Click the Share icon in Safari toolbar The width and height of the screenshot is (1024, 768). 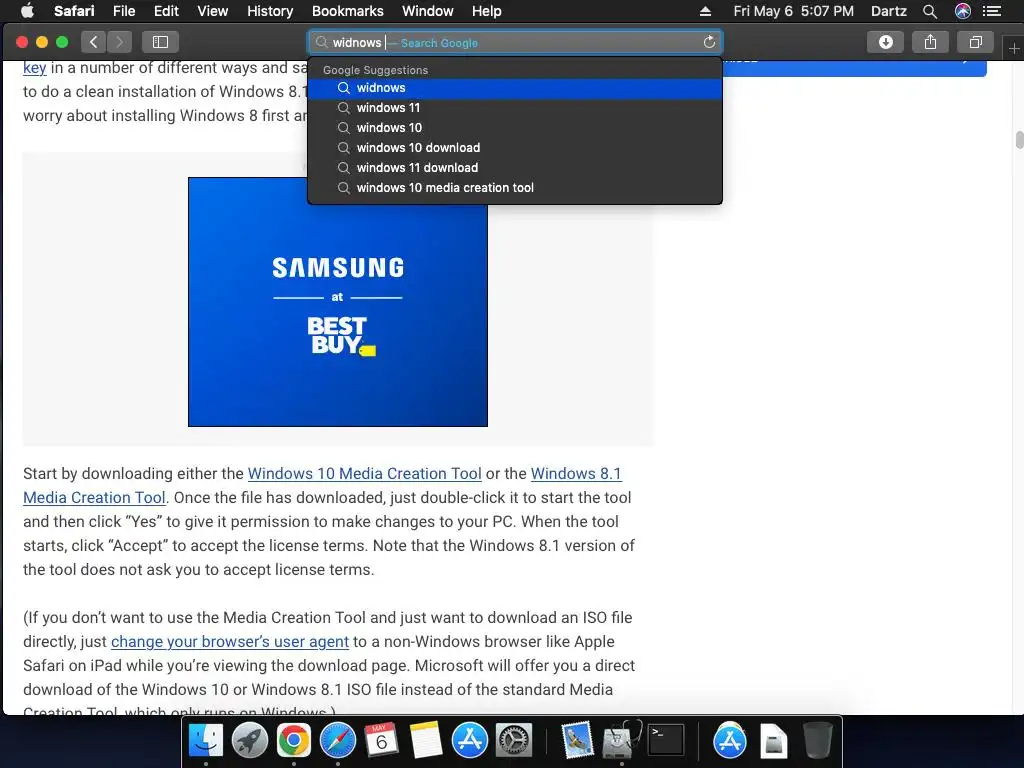(x=931, y=42)
